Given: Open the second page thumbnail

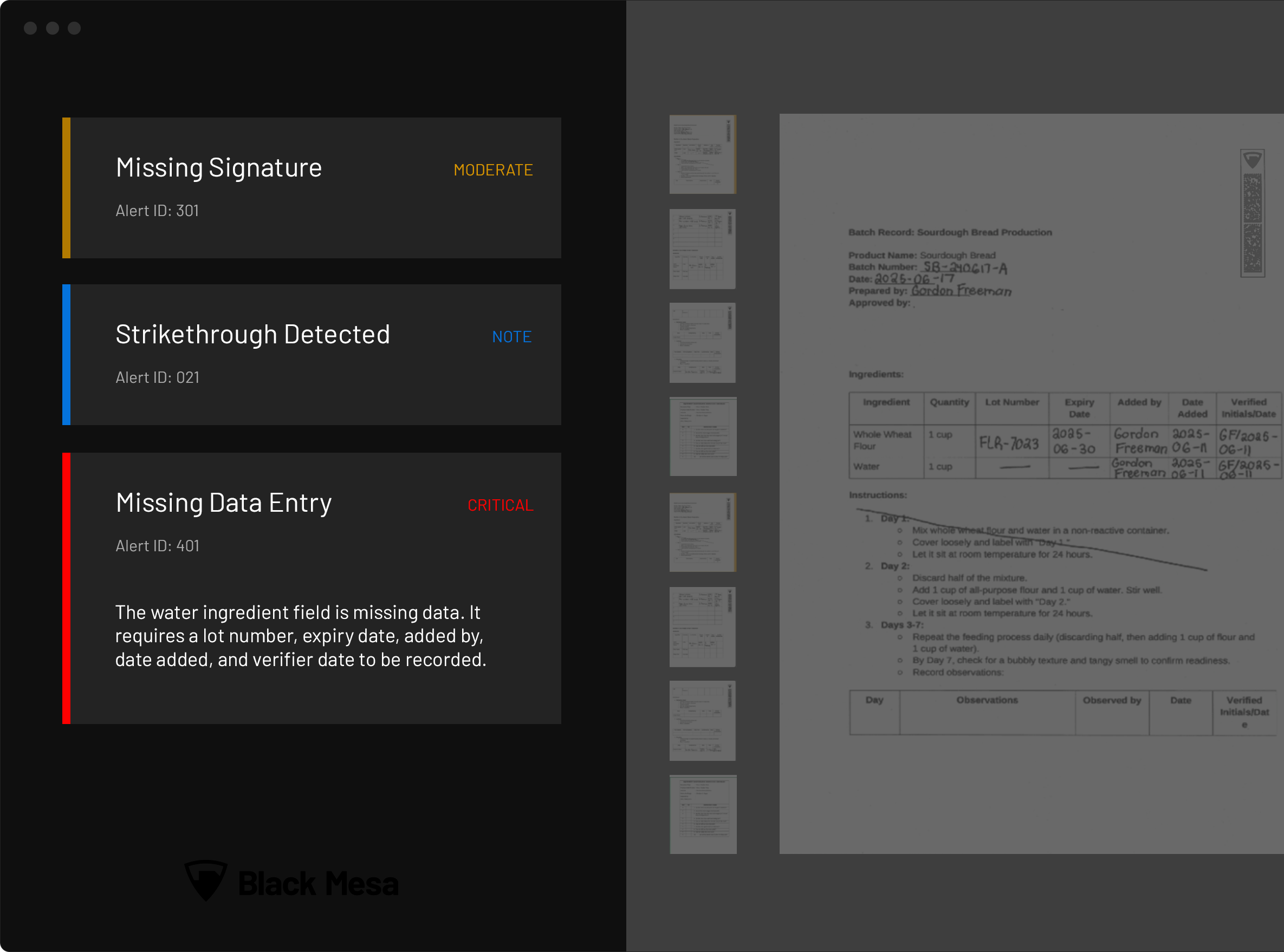Looking at the screenshot, I should coord(702,249).
